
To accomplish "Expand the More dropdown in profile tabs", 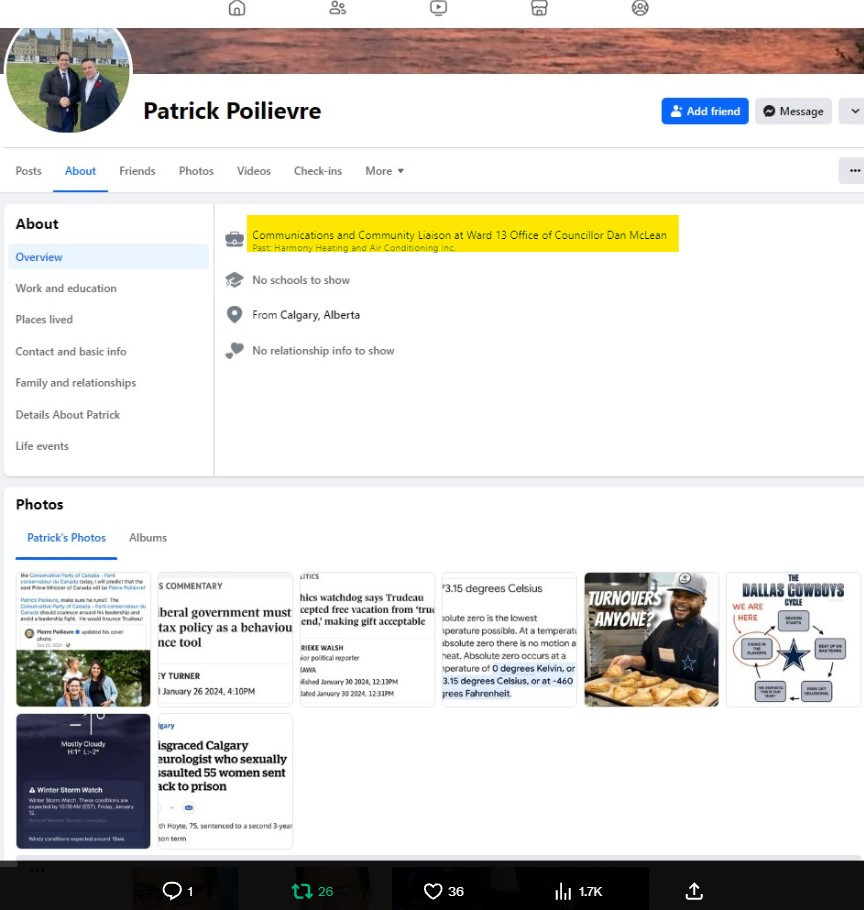I will [385, 171].
